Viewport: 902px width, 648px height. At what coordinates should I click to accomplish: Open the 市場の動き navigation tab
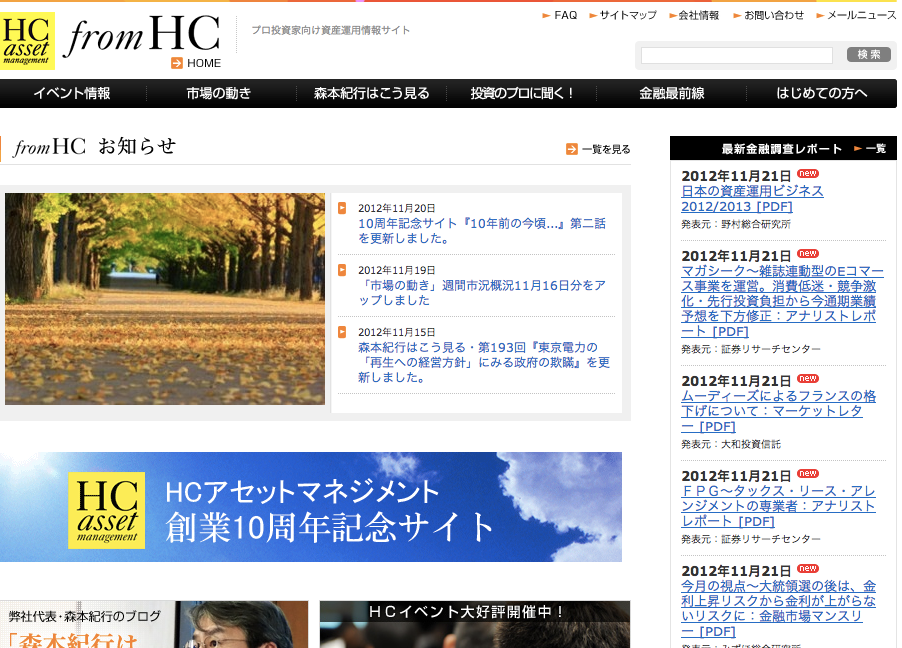pos(219,93)
